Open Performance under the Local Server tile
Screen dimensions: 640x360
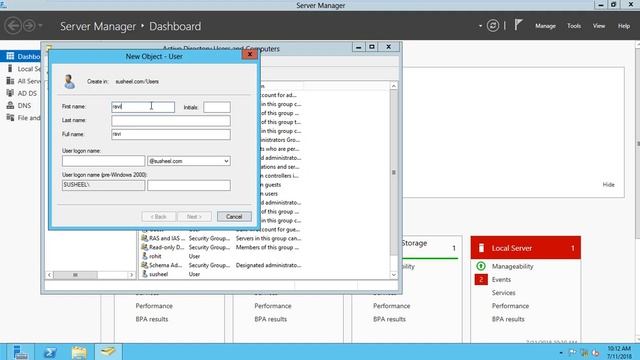coord(510,306)
